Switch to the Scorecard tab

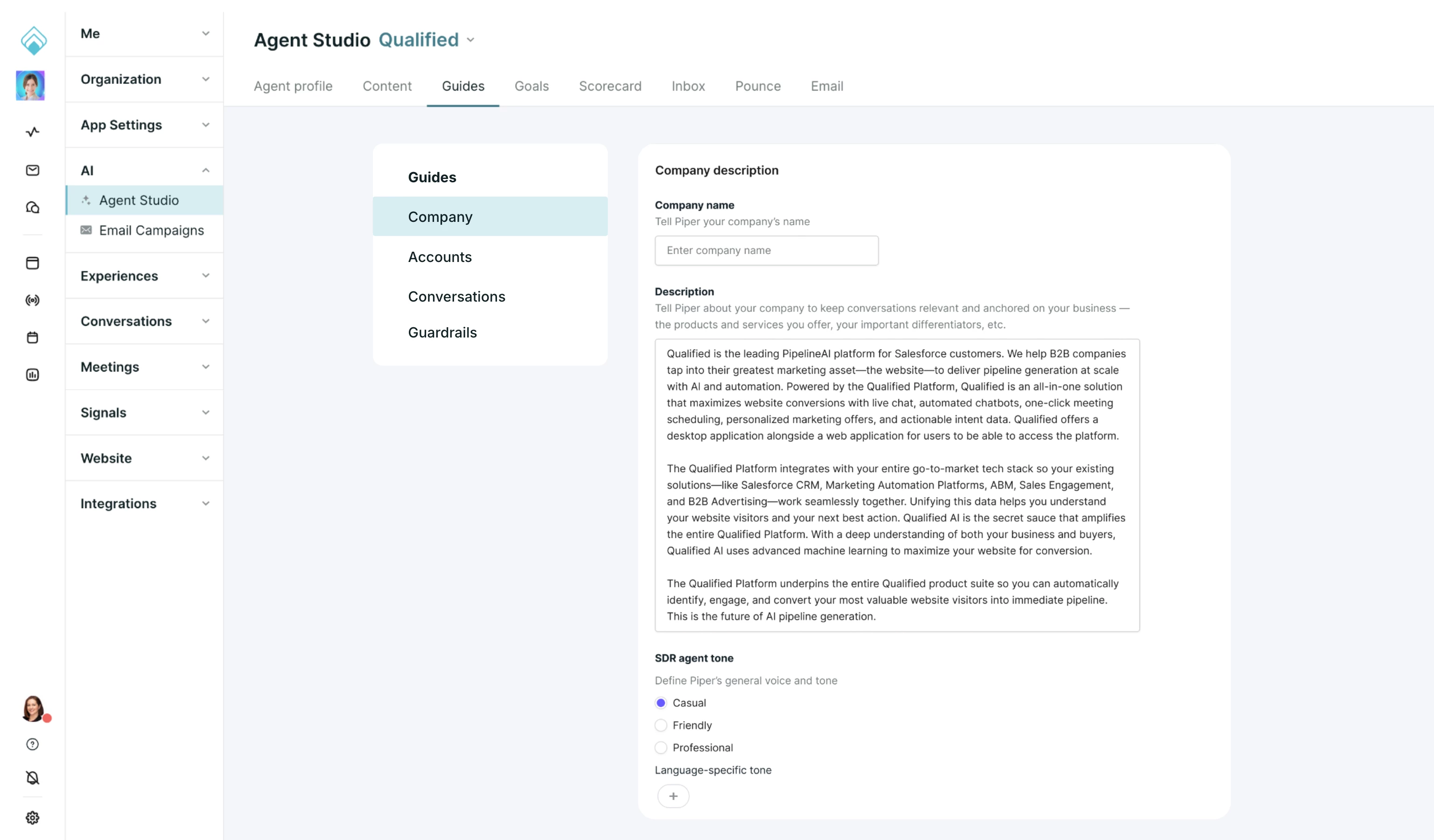click(610, 86)
